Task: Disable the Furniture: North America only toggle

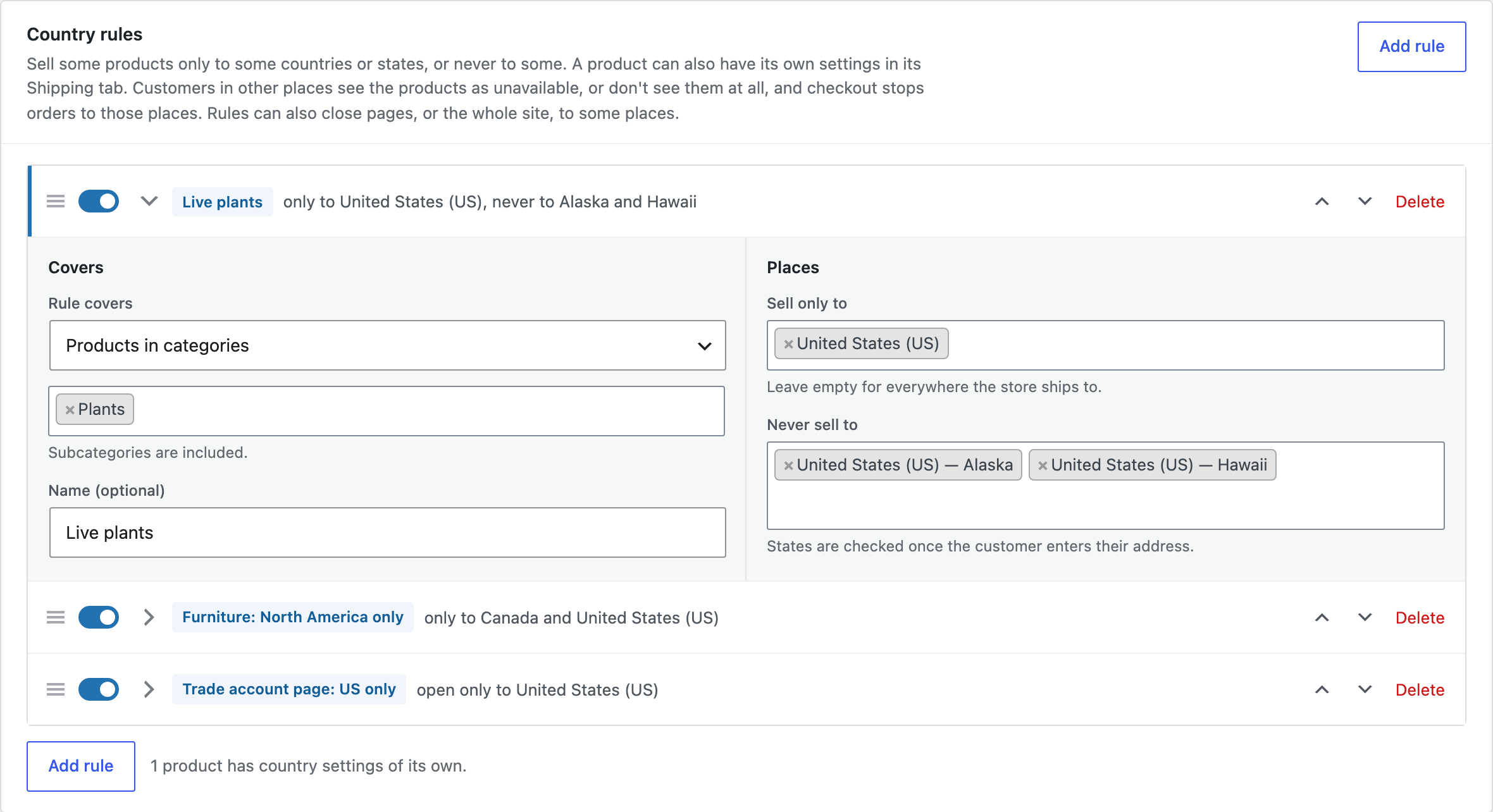Action: (99, 617)
